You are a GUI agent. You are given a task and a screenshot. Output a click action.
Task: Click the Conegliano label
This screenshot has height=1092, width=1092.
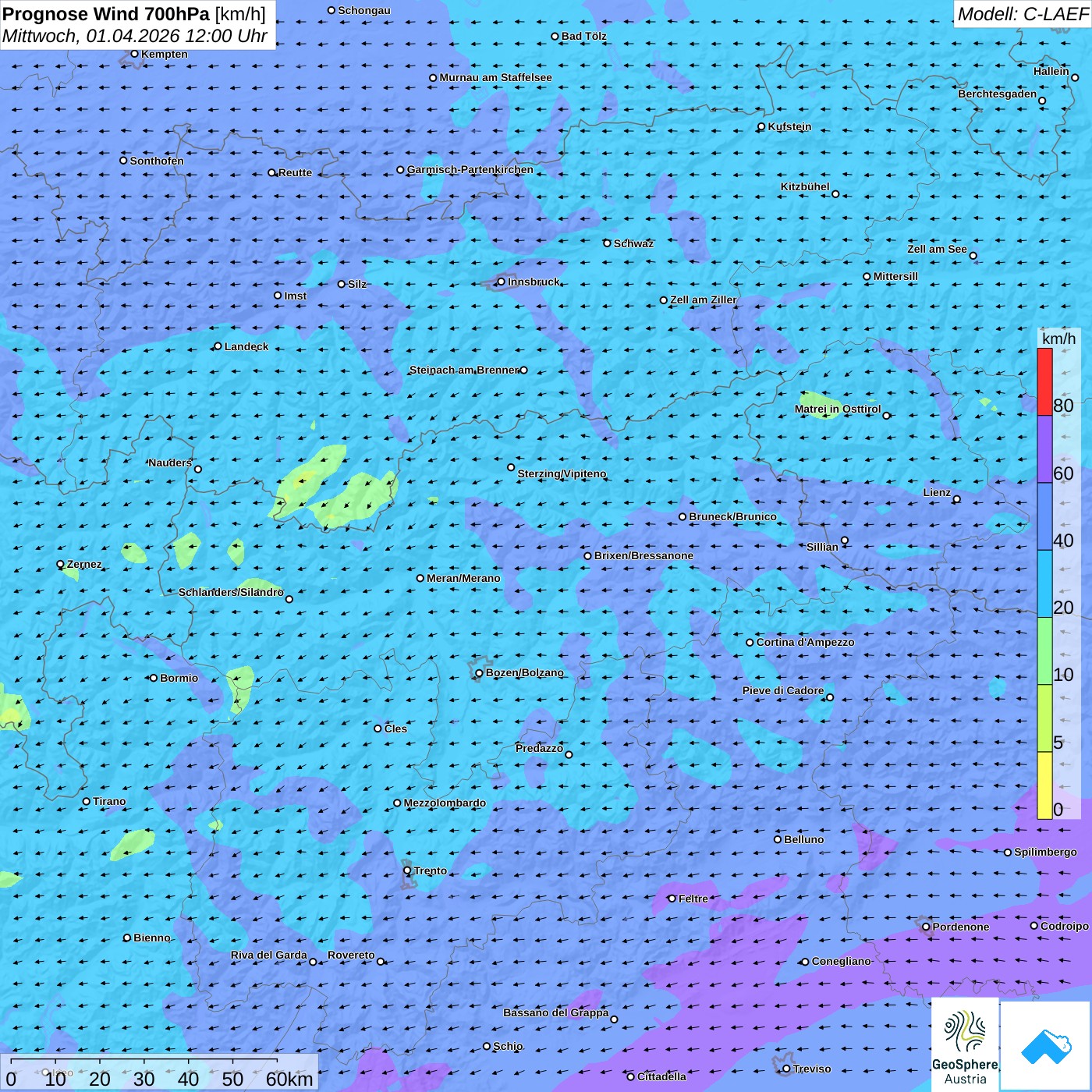coord(842,961)
